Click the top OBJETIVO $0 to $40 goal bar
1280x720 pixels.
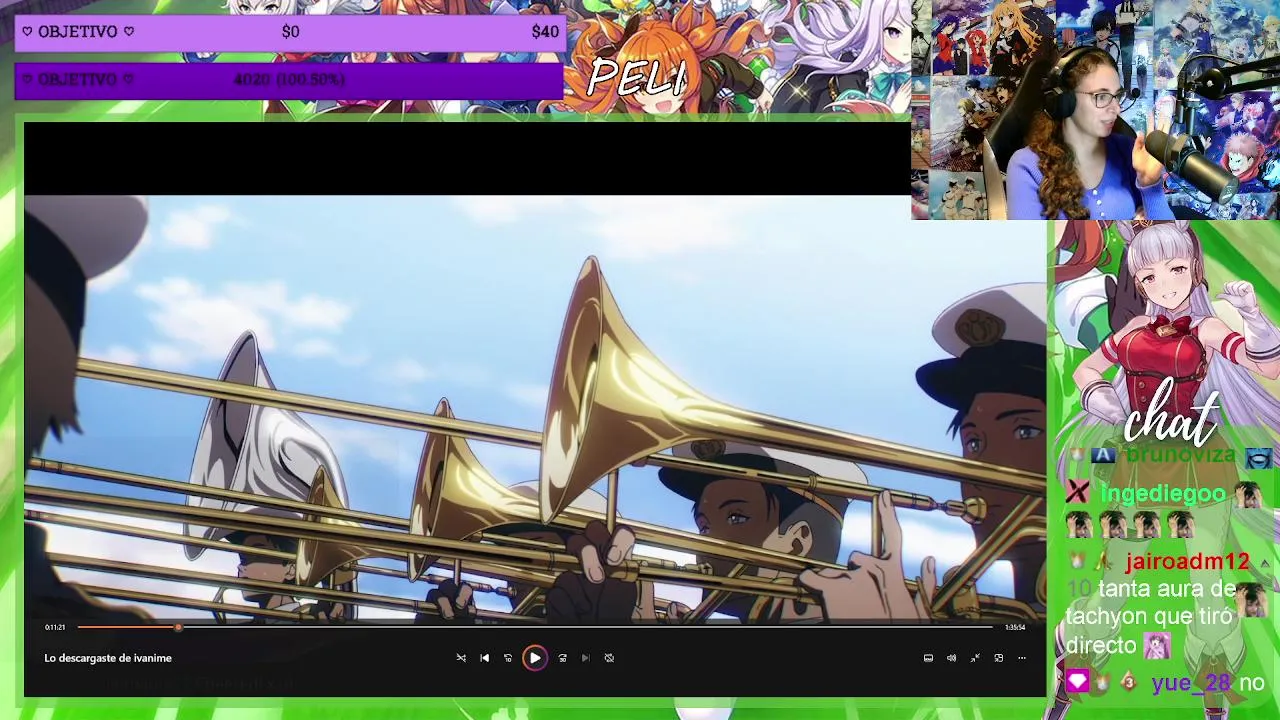click(291, 32)
